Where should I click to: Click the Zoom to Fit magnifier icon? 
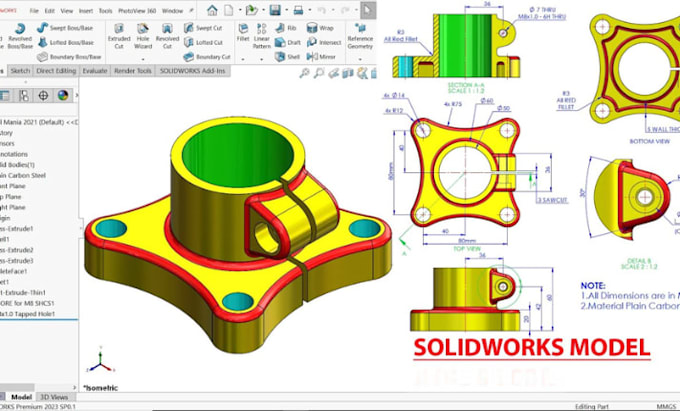(304, 73)
